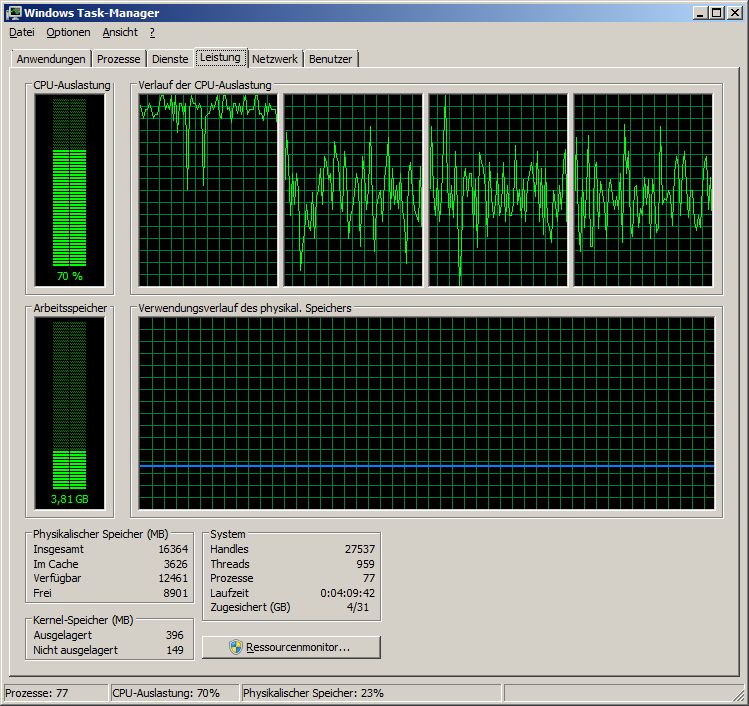Click the Insgesamt value 16364
This screenshot has width=749, height=706.
[173, 549]
